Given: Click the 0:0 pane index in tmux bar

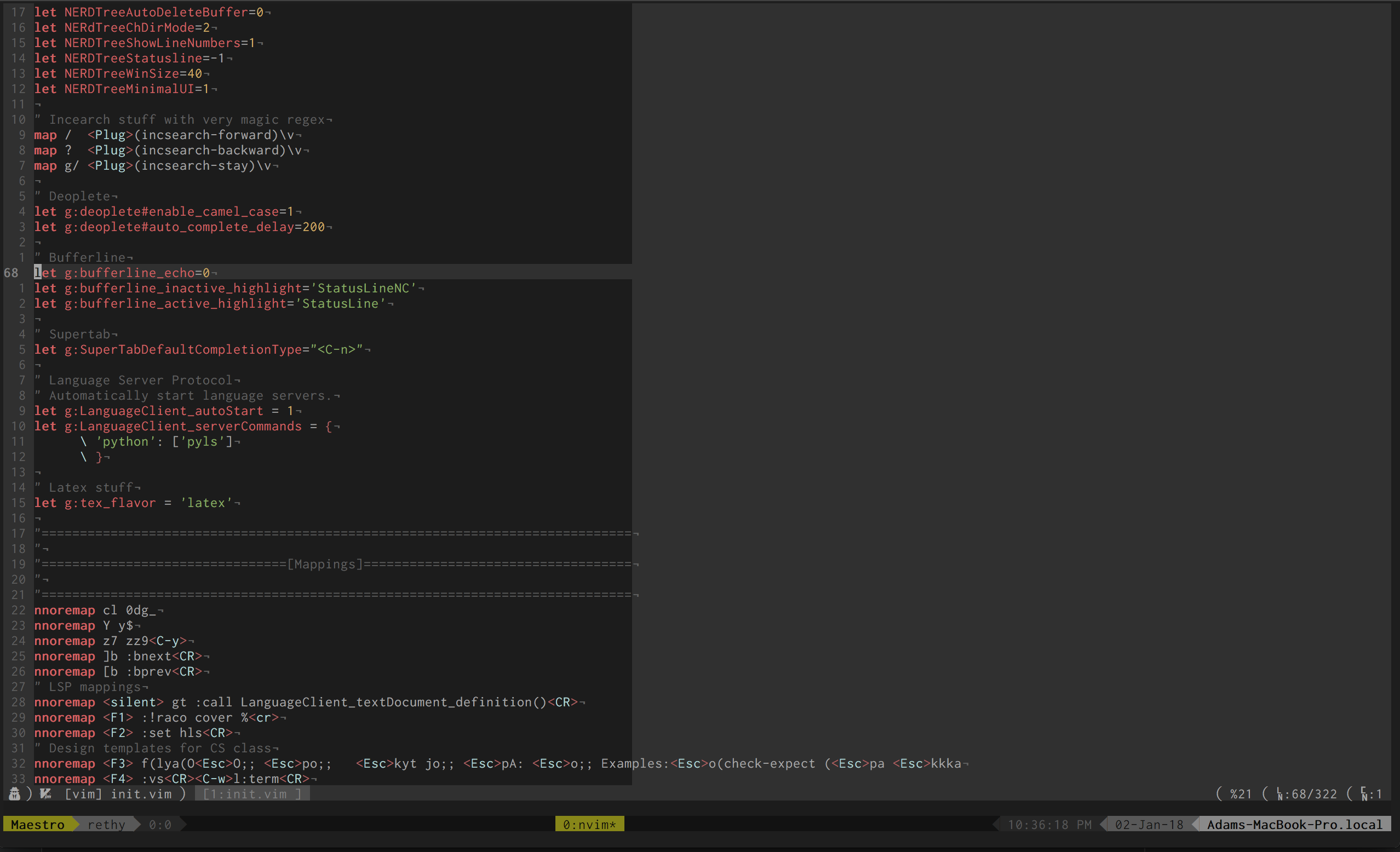Looking at the screenshot, I should tap(160, 824).
